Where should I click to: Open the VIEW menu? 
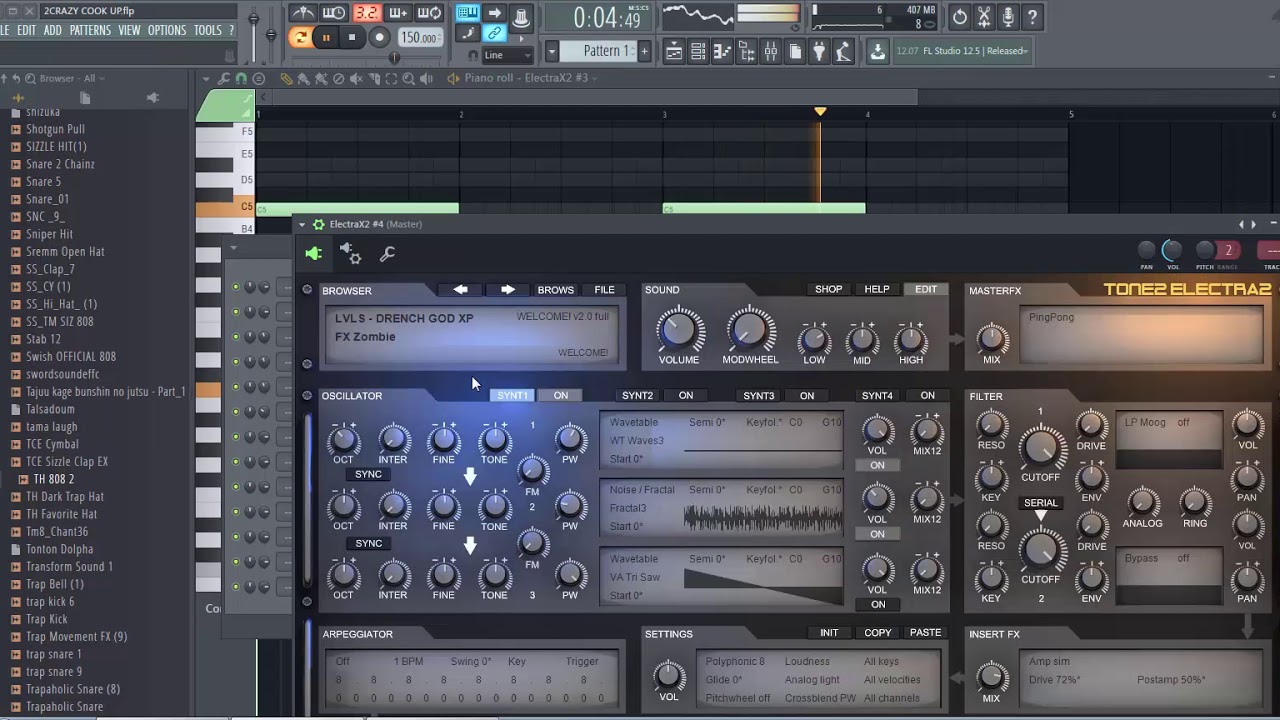point(130,31)
